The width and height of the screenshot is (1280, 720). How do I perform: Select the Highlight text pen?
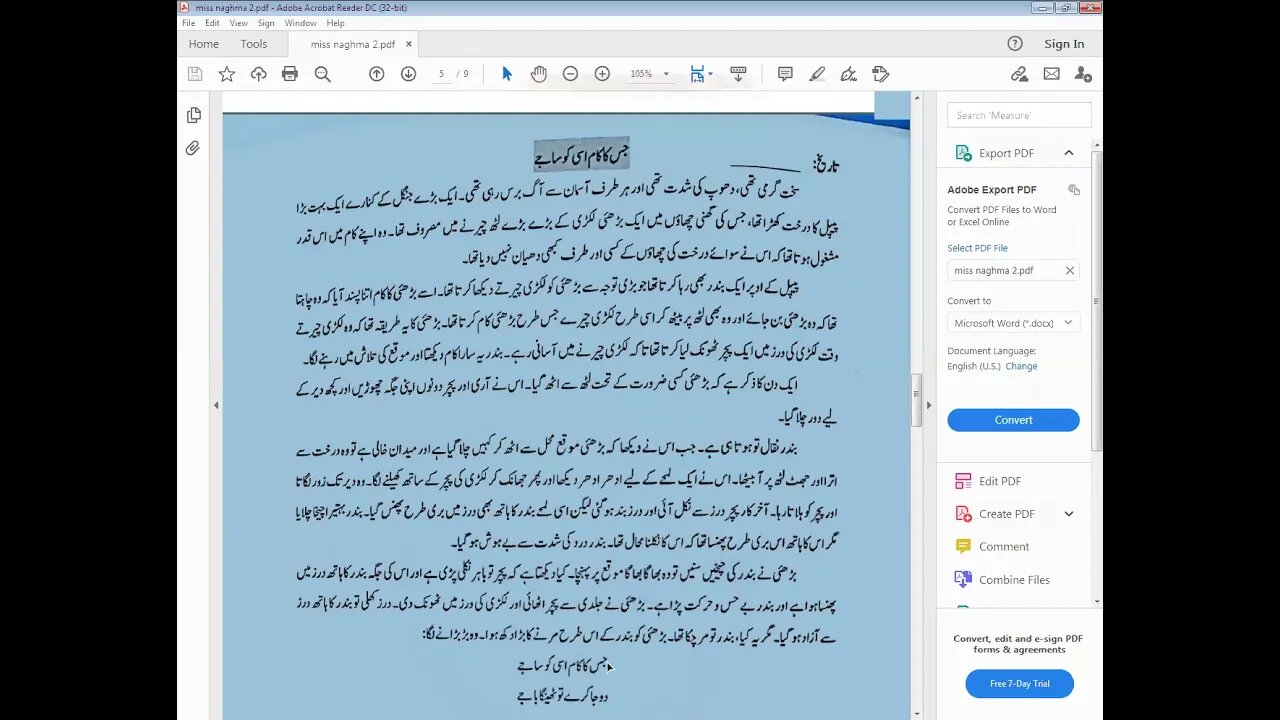817,74
